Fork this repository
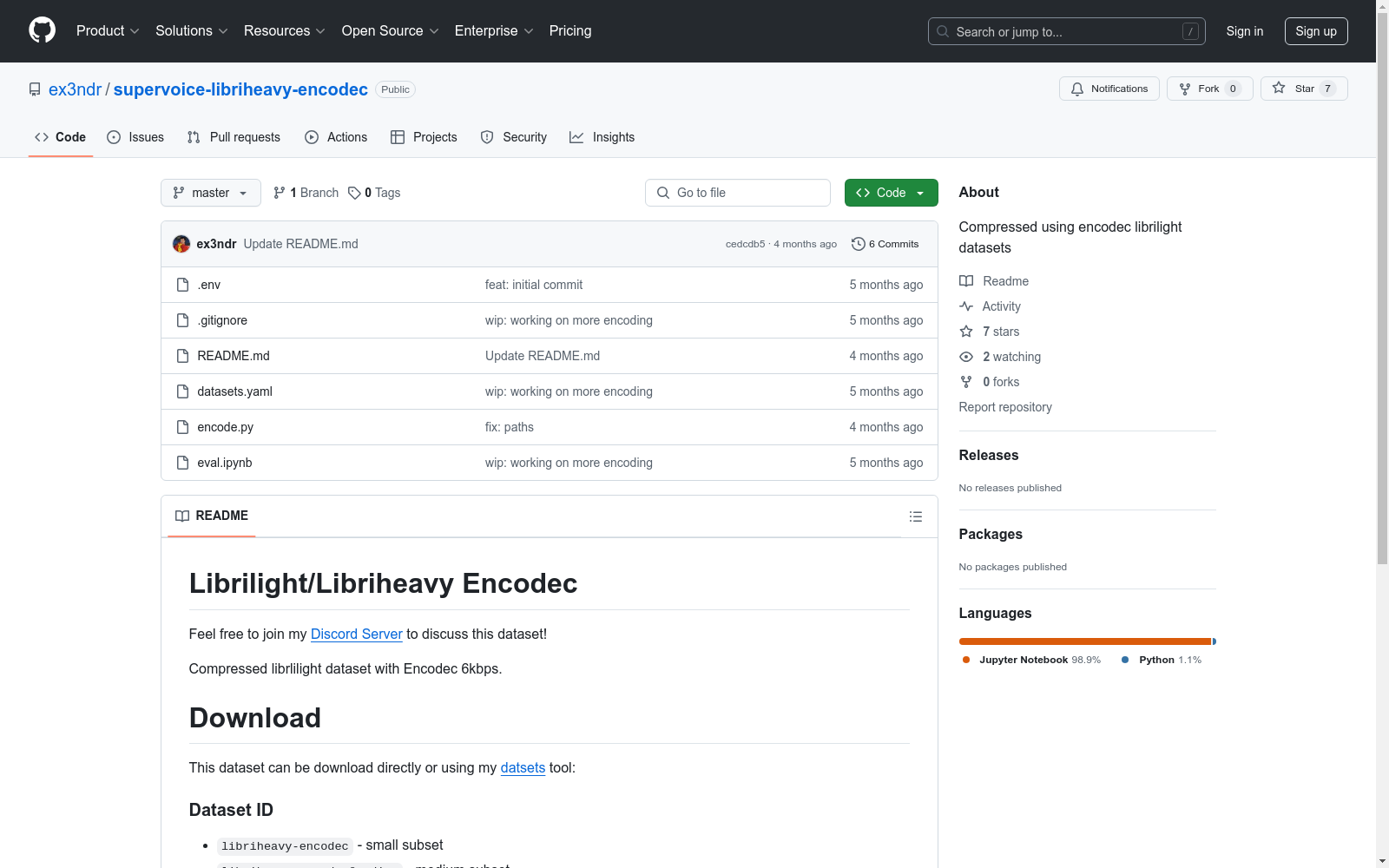This screenshot has height=868, width=1389. point(1209,89)
